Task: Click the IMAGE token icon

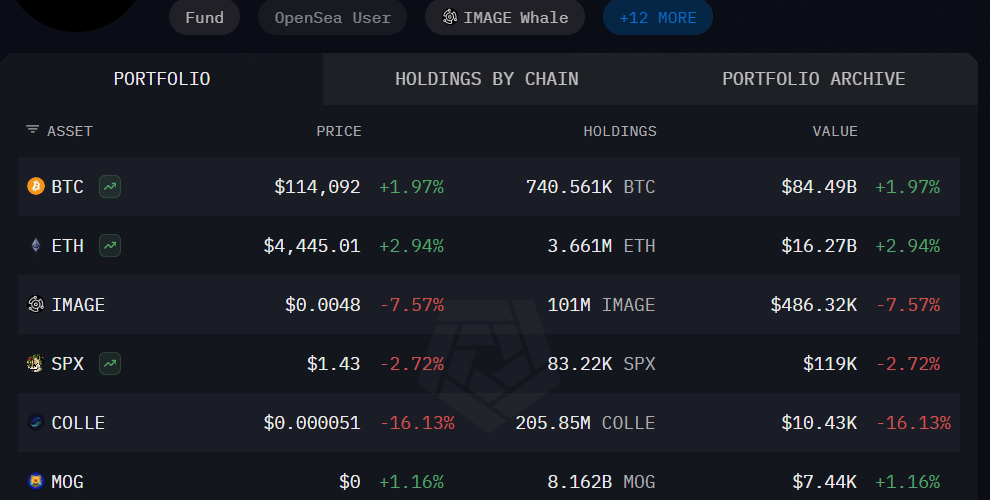Action: (x=36, y=305)
